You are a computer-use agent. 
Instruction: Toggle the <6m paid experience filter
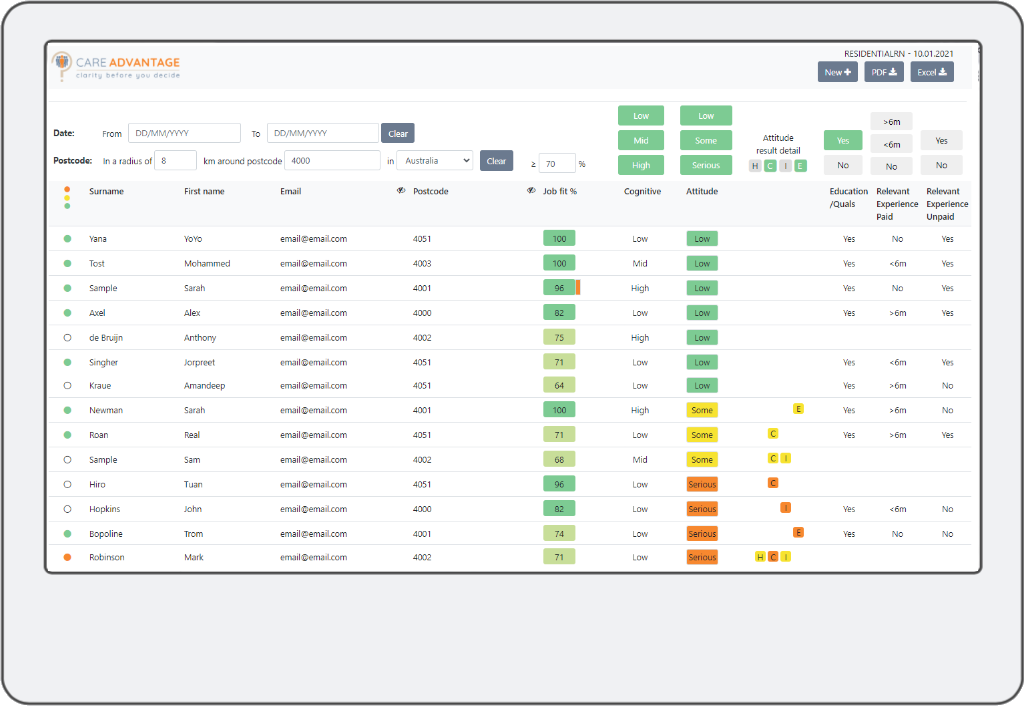891,144
